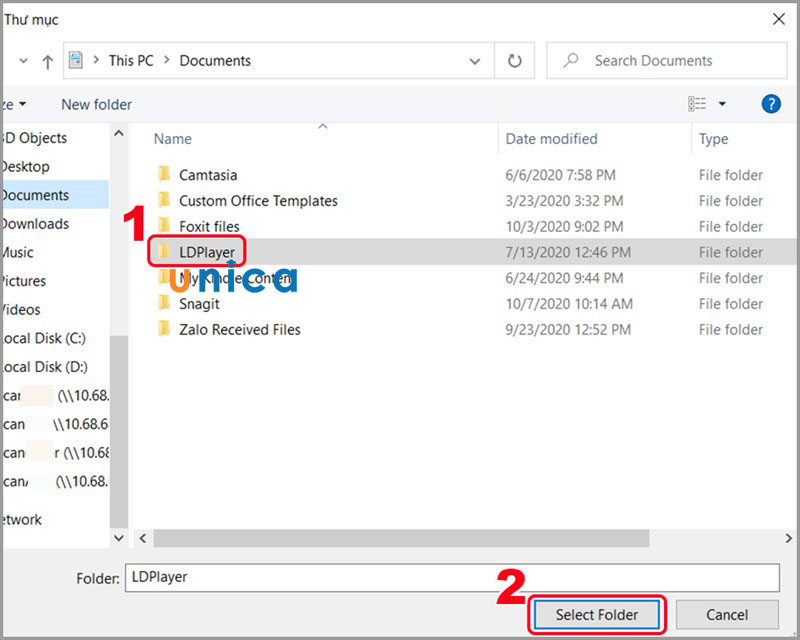Click the change view icon near the top right
Screen dimensions: 800x640
point(700,103)
